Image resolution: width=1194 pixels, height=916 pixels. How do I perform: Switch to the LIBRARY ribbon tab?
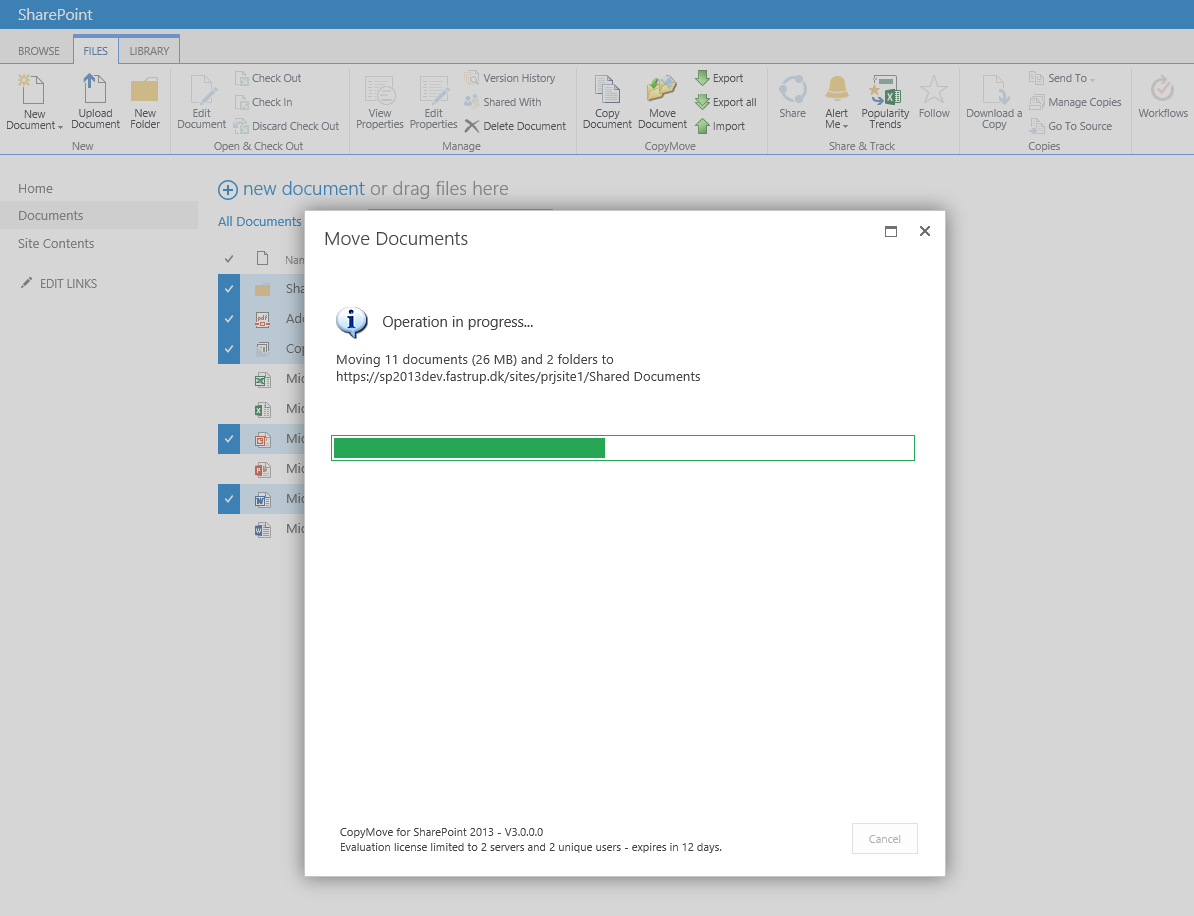tap(149, 51)
